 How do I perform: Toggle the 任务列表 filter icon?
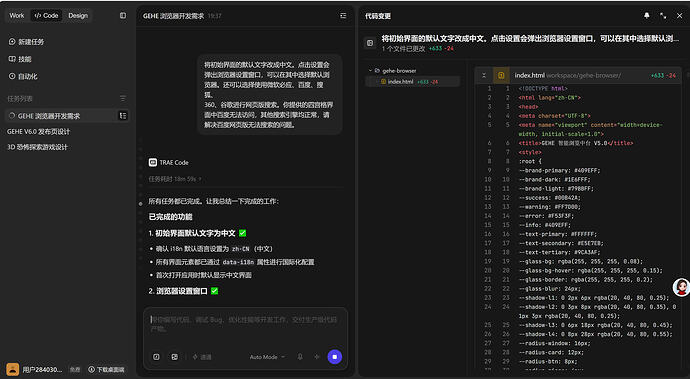coord(123,98)
